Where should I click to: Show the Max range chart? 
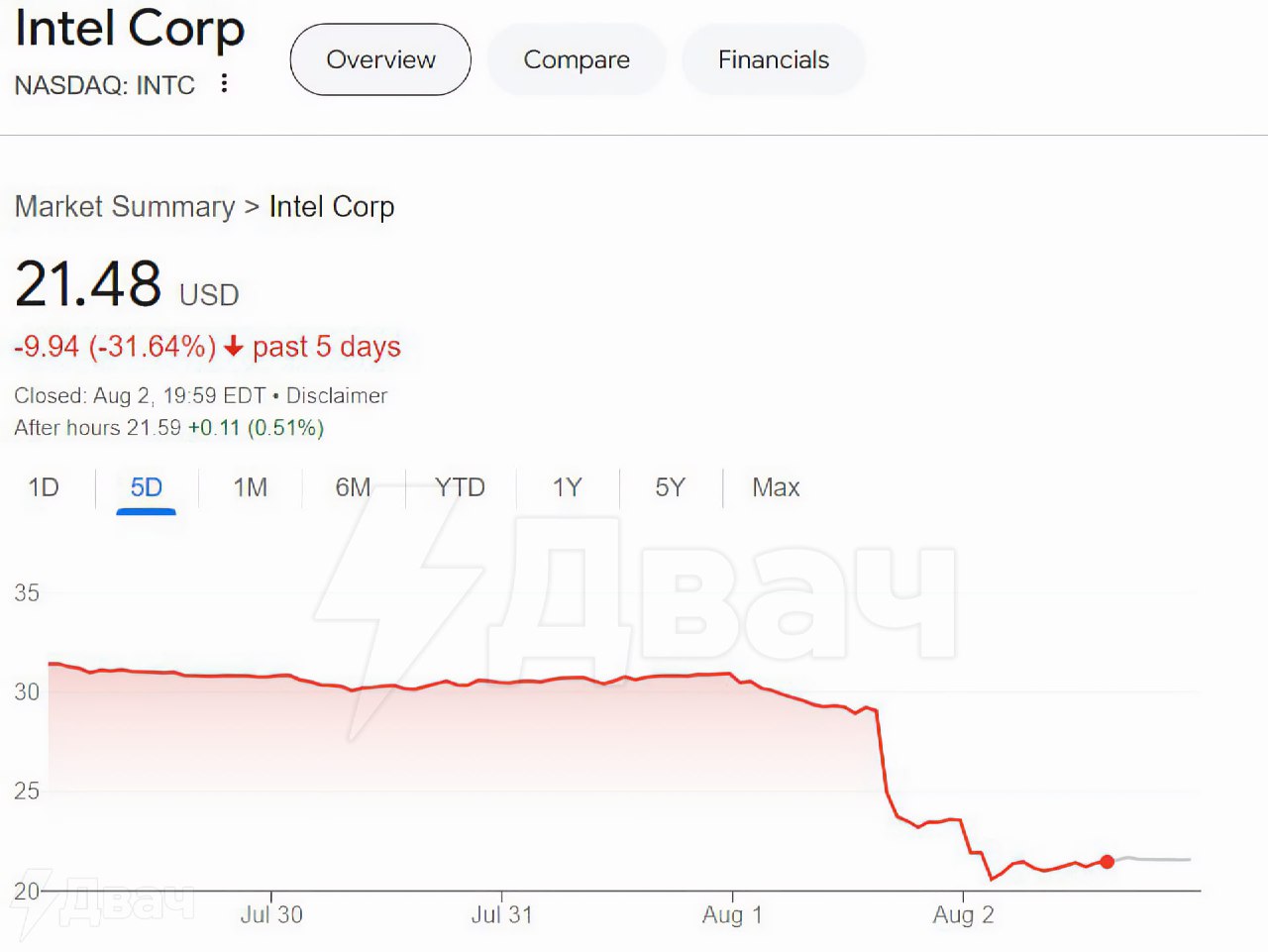776,487
